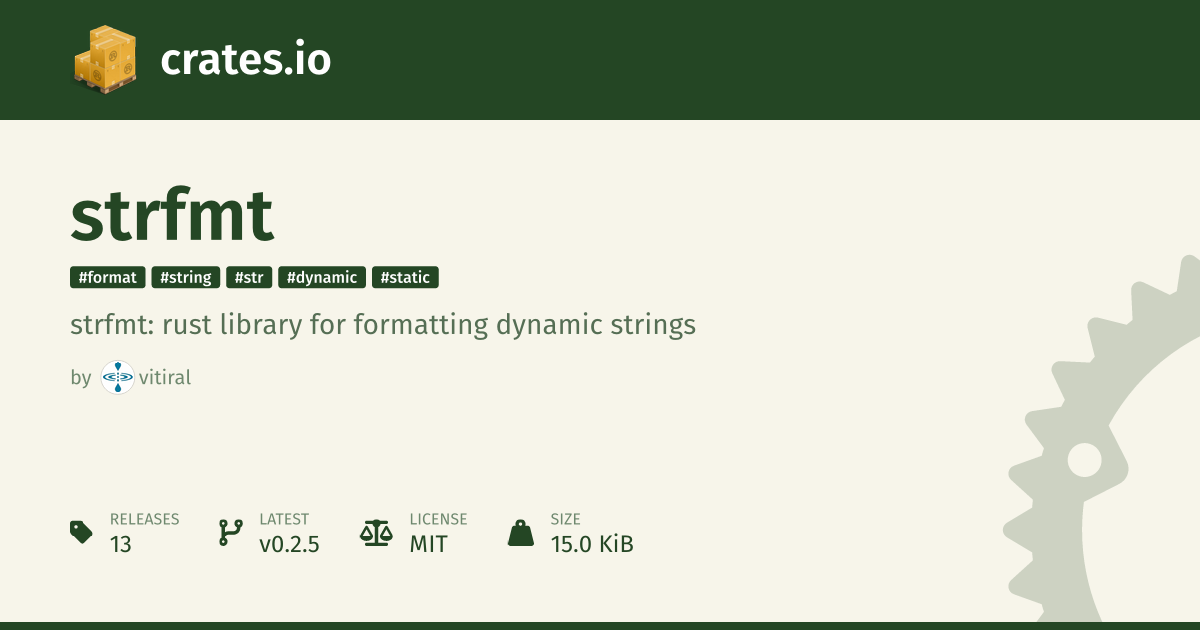
Task: Open the vitiral author name
Action: pos(165,378)
